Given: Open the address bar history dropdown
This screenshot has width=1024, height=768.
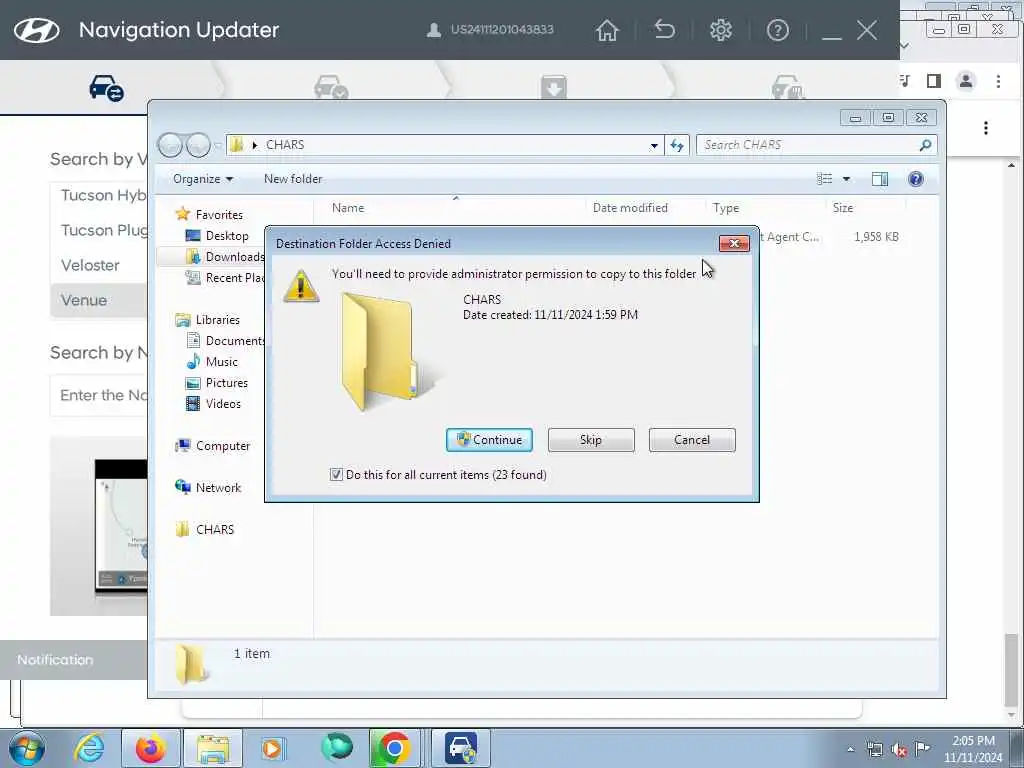Looking at the screenshot, I should (x=654, y=146).
